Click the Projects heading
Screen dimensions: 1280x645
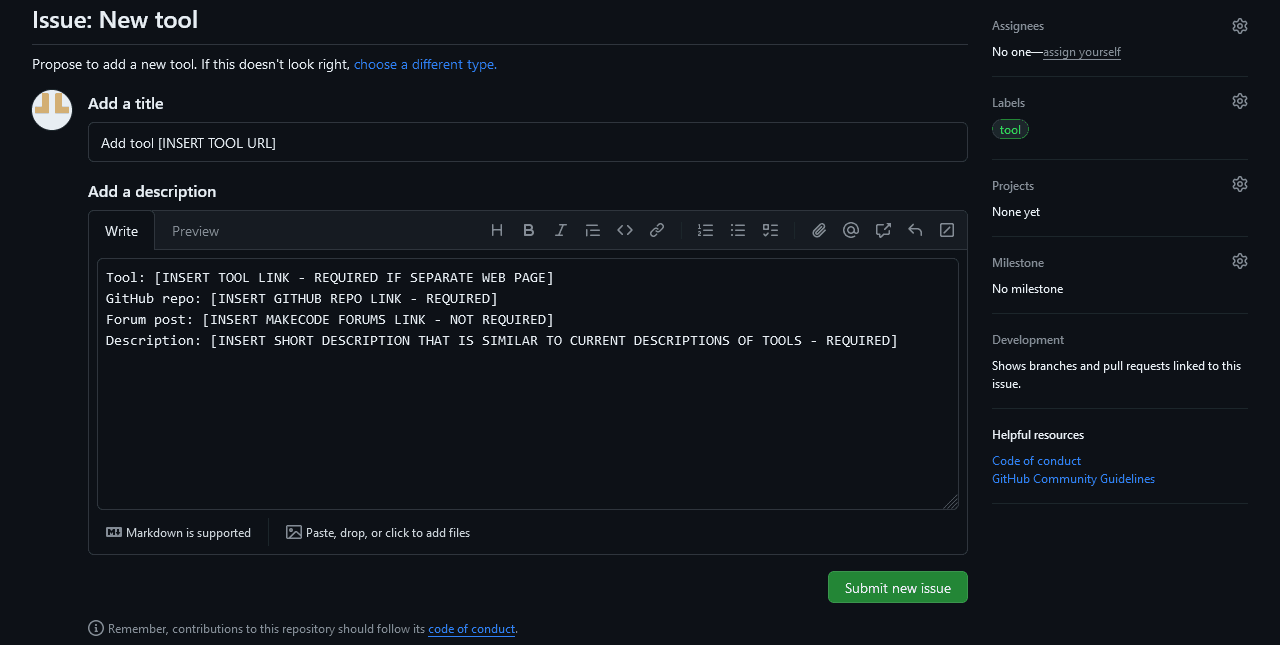[1013, 186]
